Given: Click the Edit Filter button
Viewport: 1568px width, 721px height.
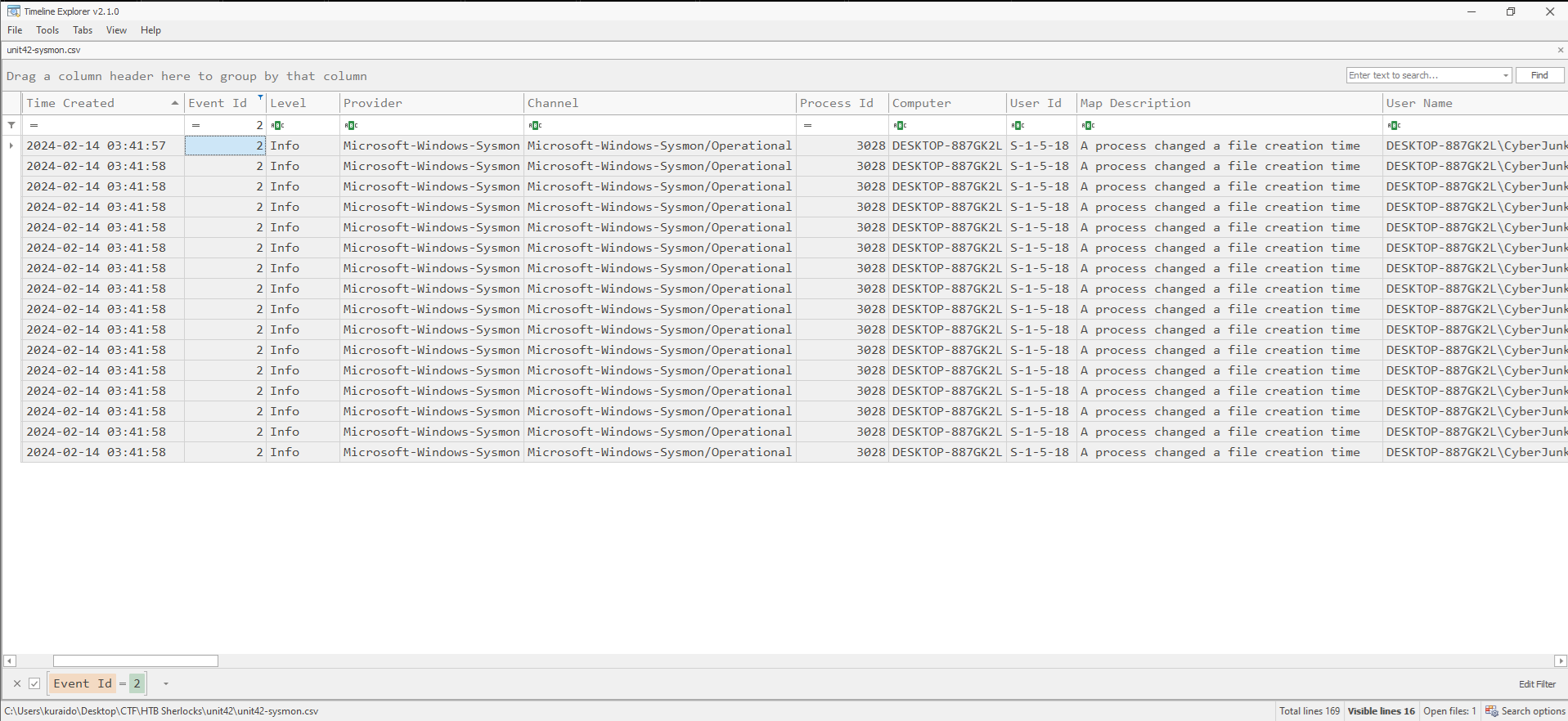Looking at the screenshot, I should click(1537, 684).
